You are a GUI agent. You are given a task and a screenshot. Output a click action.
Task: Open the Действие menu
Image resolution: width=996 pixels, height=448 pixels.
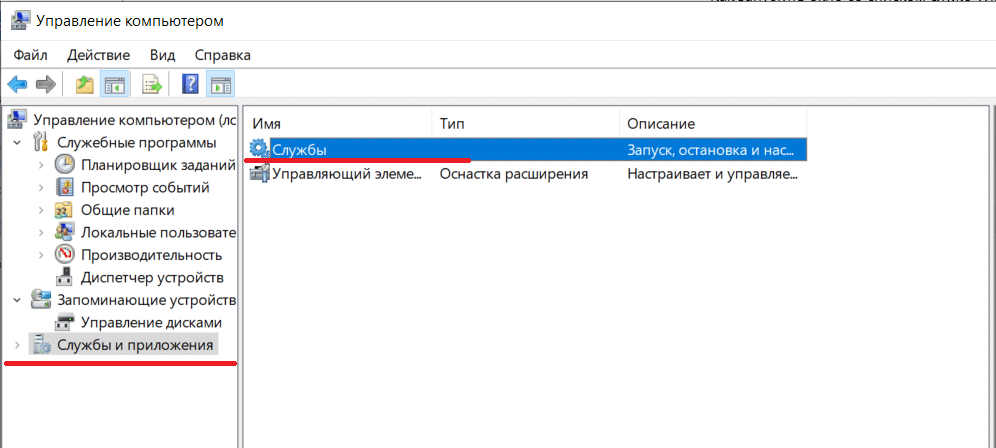(98, 55)
